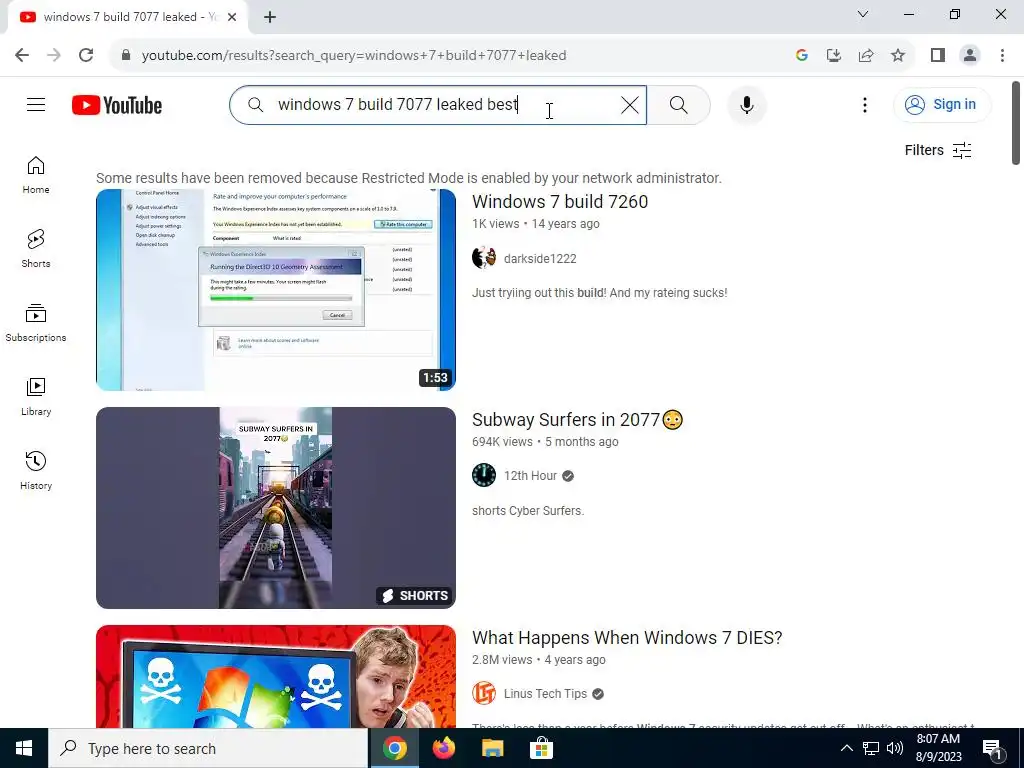Screen dimensions: 1024x768
Task: Click the YouTube logo
Action: pyautogui.click(x=117, y=105)
